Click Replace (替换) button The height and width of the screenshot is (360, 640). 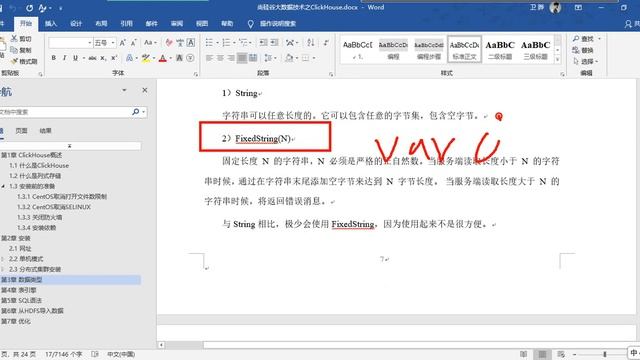pos(584,50)
